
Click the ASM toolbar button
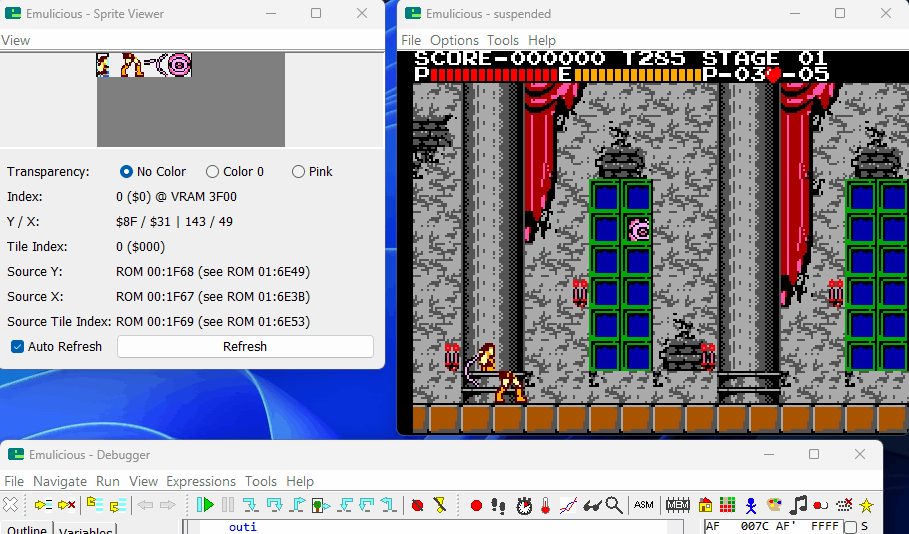(643, 505)
